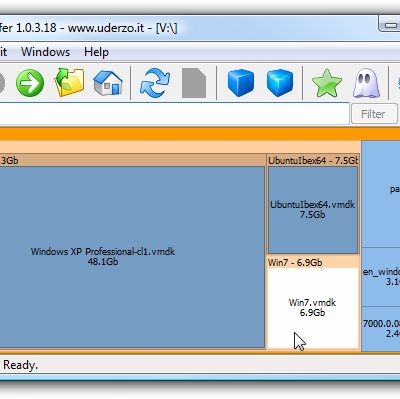Image resolution: width=400 pixels, height=399 pixels.
Task: Select the UbuntuIbex64.vmdk block
Action: pyautogui.click(x=313, y=210)
